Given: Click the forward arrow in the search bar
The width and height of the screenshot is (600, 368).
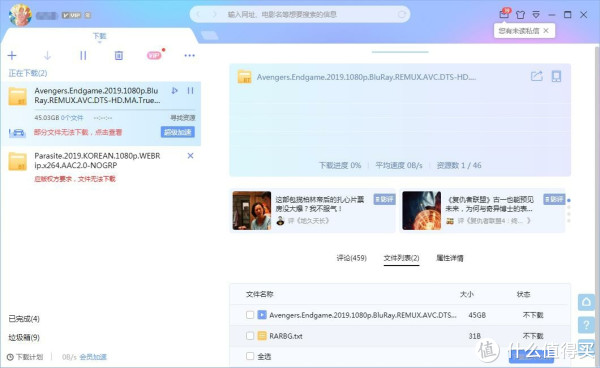Looking at the screenshot, I should (214, 15).
